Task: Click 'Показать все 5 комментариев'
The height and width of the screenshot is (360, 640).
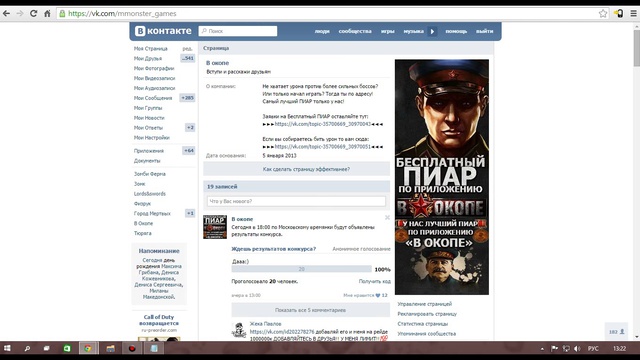Action: (x=311, y=310)
